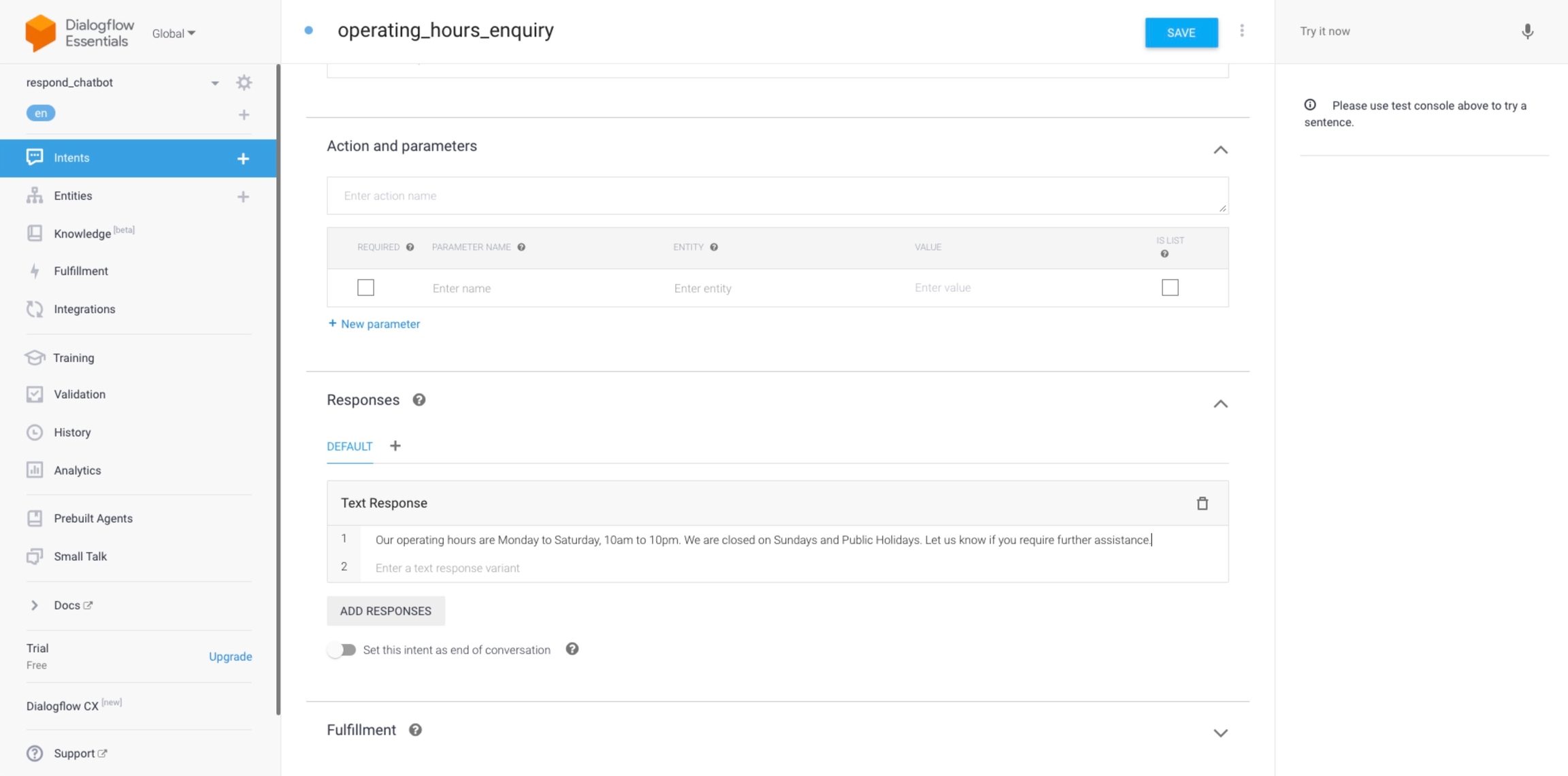Check the IS LIST checkbox
This screenshot has width=1568, height=776.
click(x=1169, y=287)
